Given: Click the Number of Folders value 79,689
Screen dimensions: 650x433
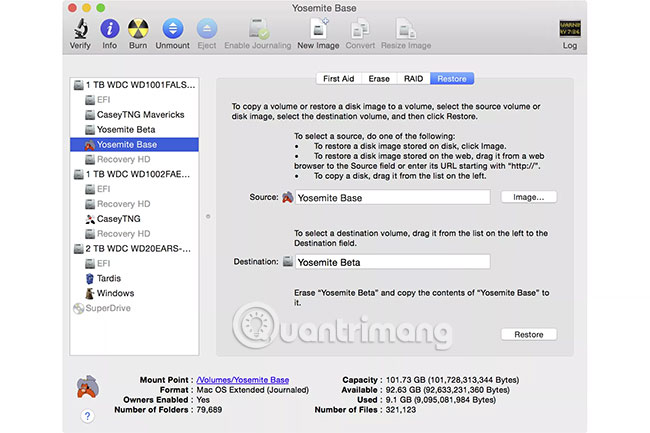Looking at the screenshot, I should coord(209,410).
